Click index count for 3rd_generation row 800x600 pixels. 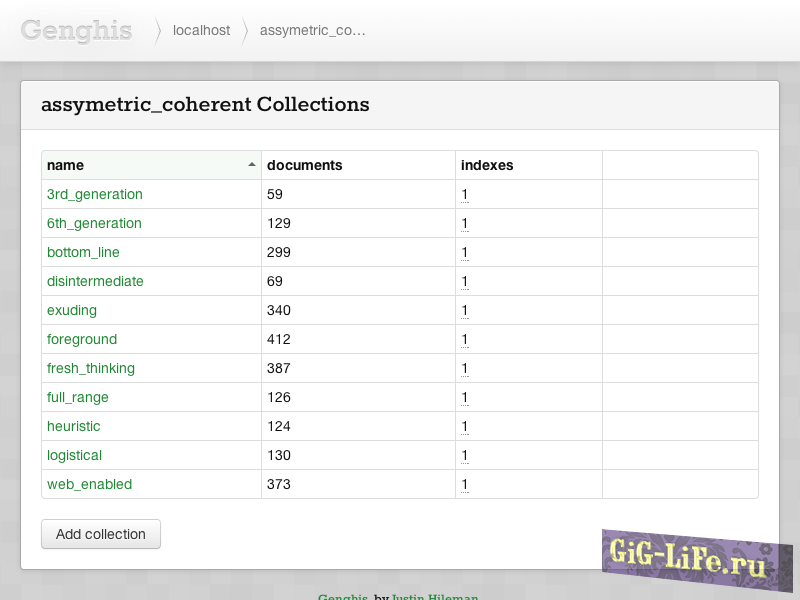pyautogui.click(x=465, y=194)
